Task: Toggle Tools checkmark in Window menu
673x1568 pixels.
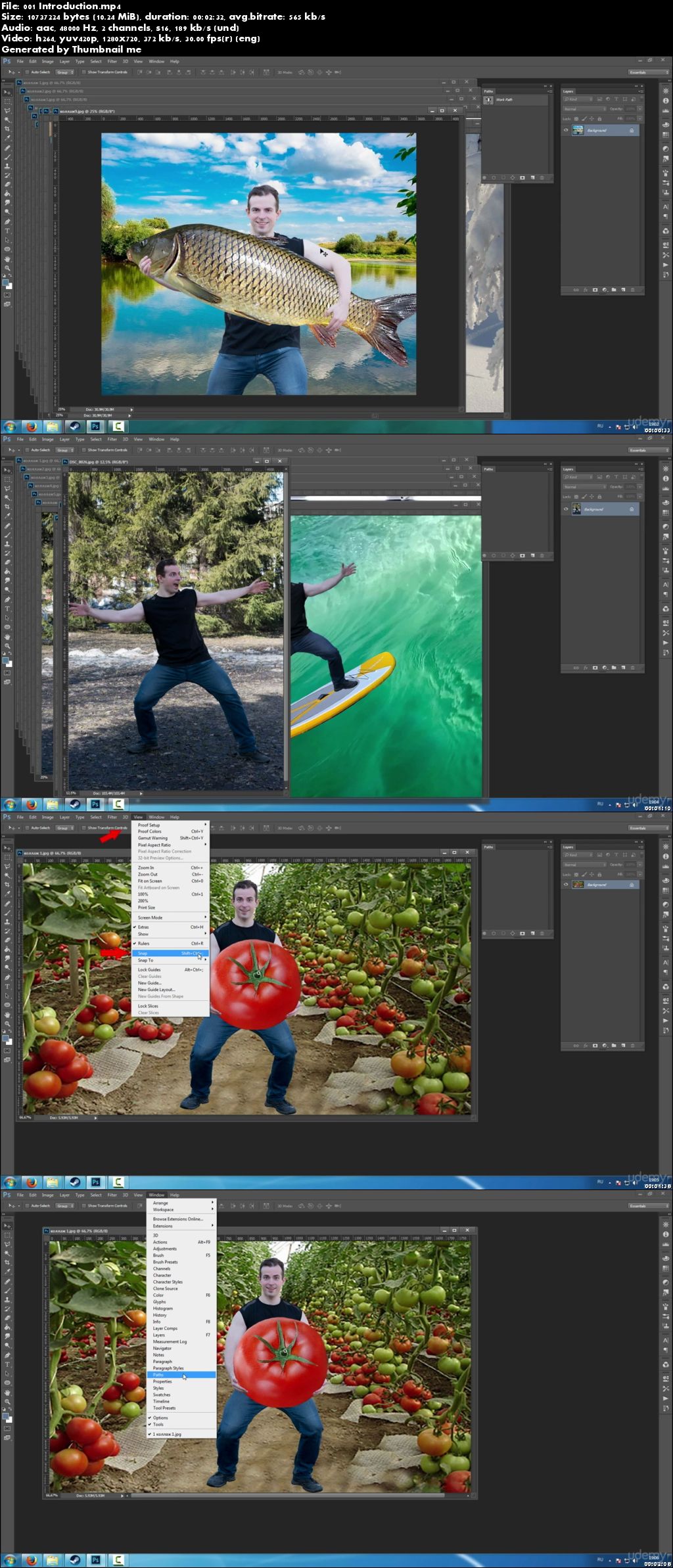Action: click(181, 1424)
